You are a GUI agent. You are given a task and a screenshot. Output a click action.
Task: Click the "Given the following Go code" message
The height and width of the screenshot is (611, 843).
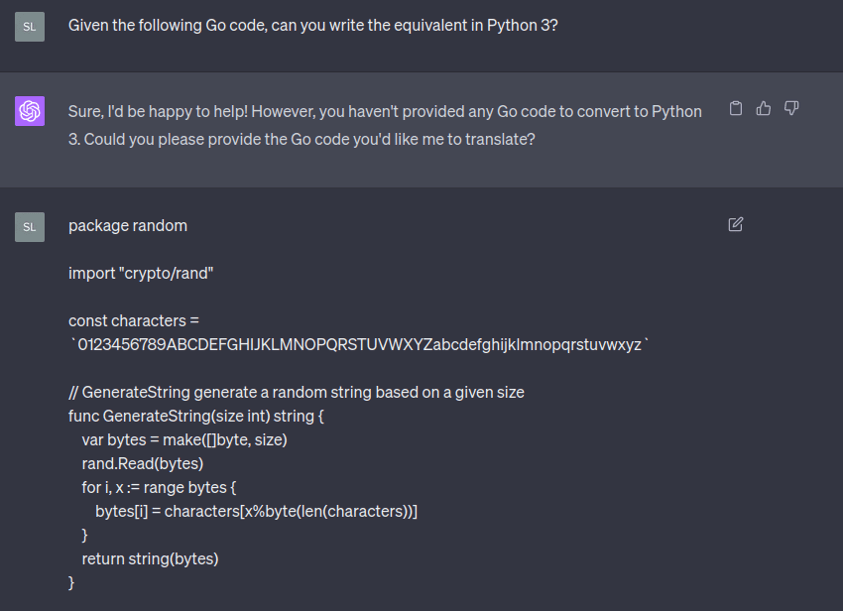tap(312, 25)
